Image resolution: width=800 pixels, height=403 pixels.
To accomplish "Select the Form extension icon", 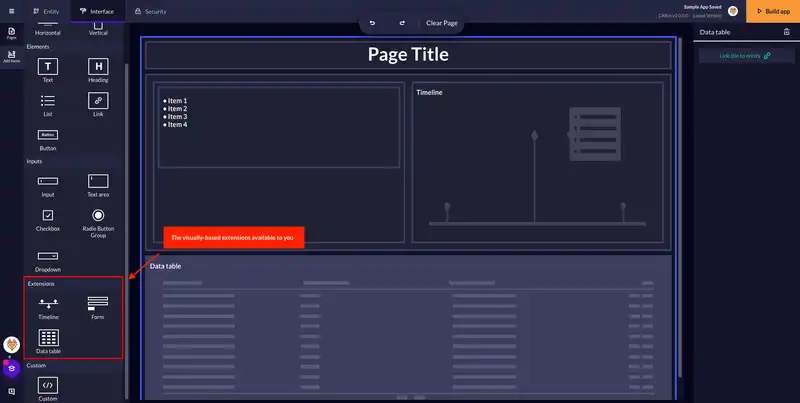I will [98, 303].
